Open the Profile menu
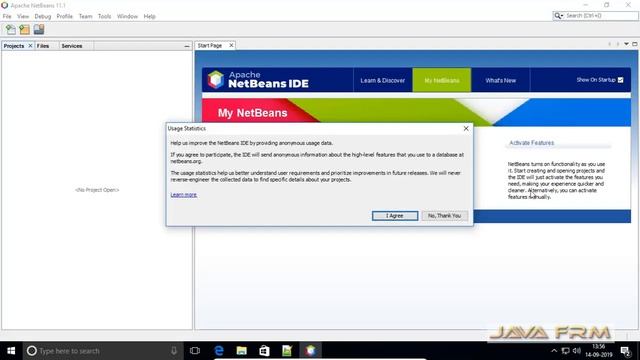The height and width of the screenshot is (360, 640). (x=64, y=16)
